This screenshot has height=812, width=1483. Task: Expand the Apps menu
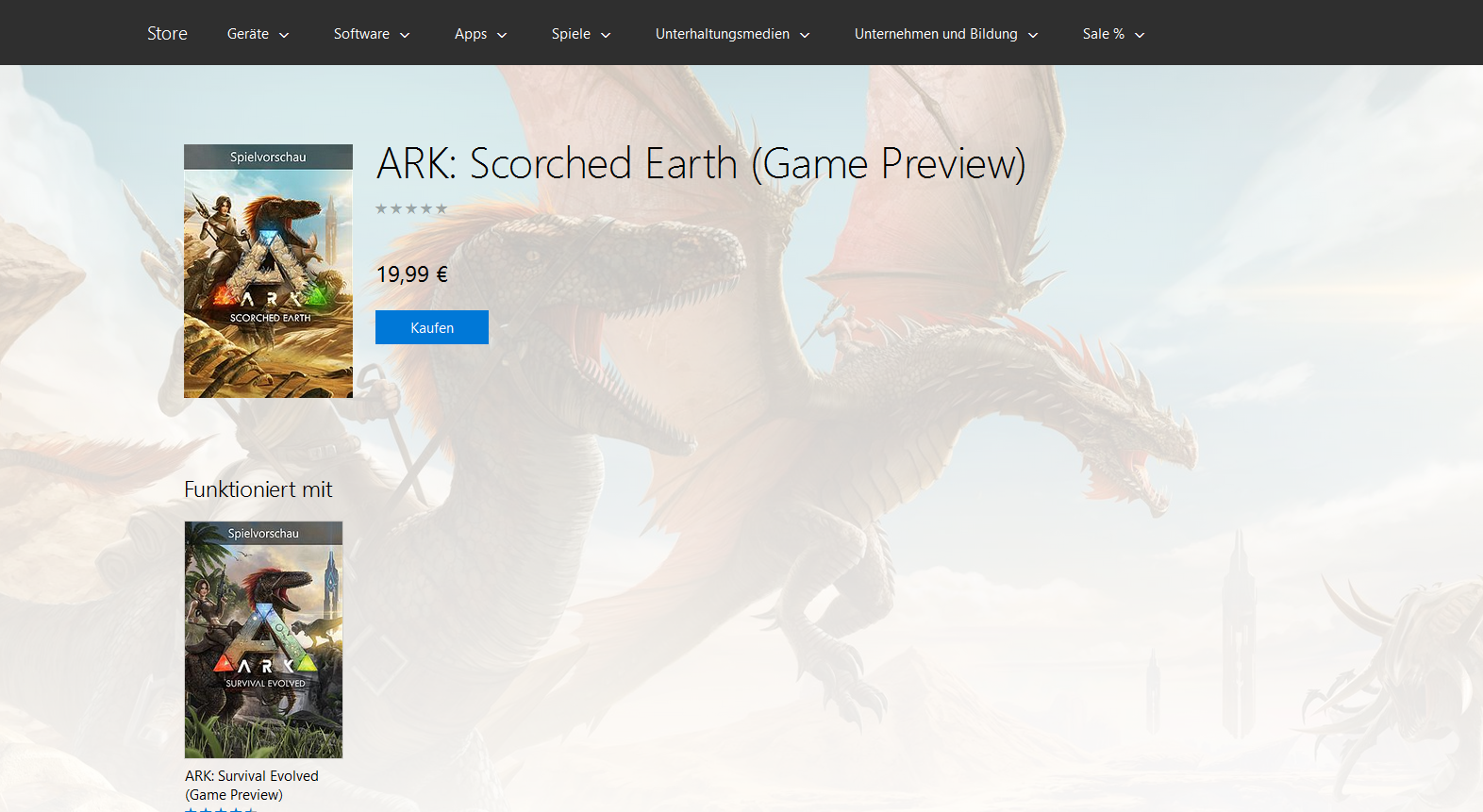[x=481, y=34]
